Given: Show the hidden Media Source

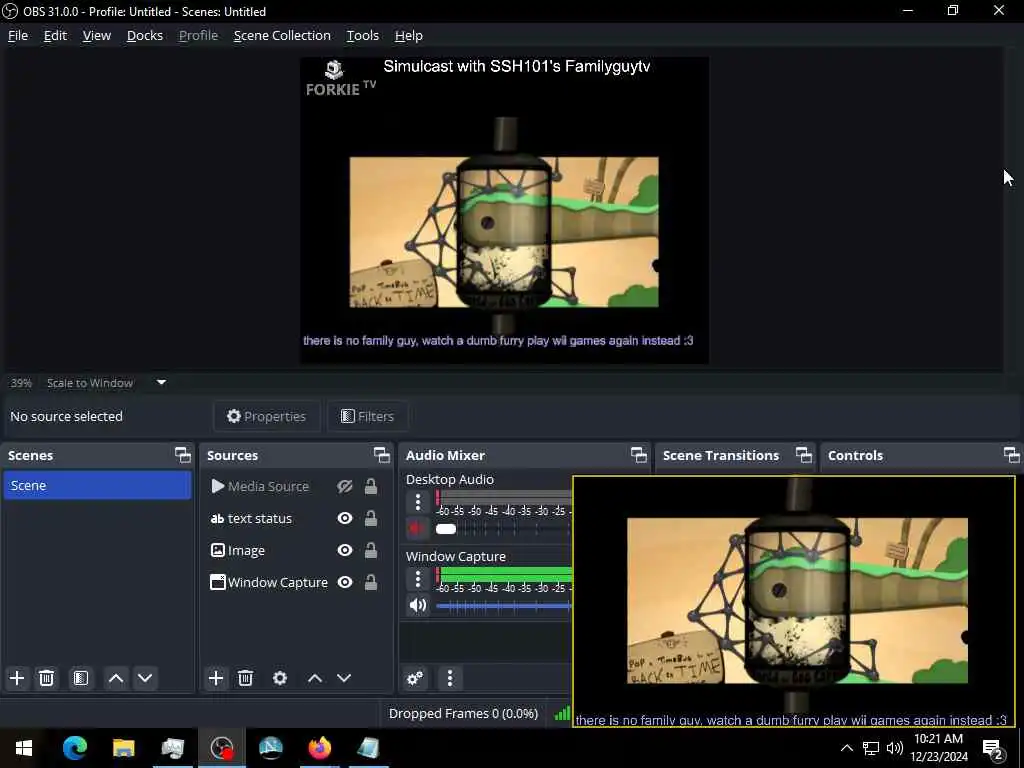Looking at the screenshot, I should [x=345, y=486].
